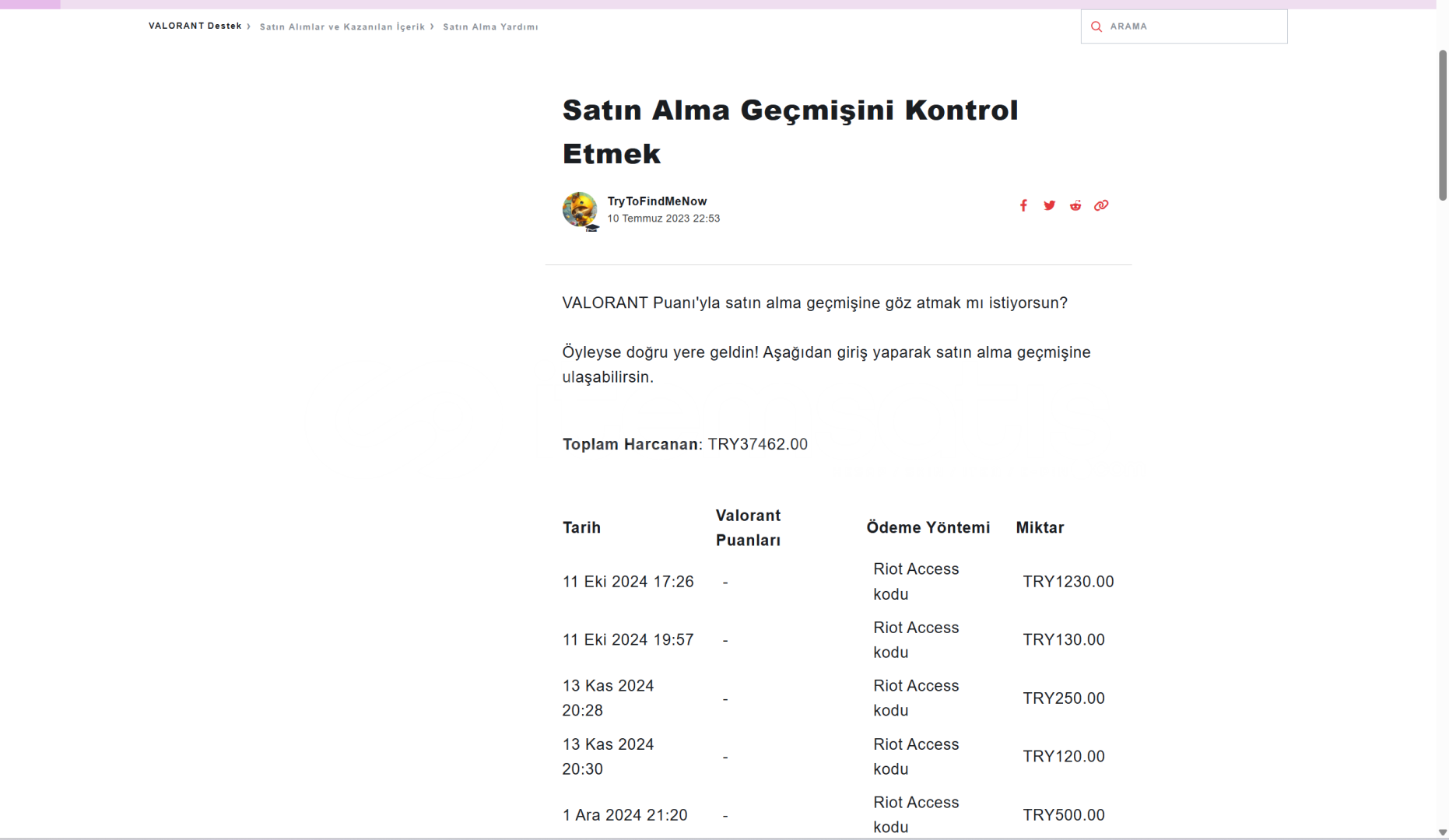1449x840 pixels.
Task: Select the Miktar column header
Action: click(1040, 527)
